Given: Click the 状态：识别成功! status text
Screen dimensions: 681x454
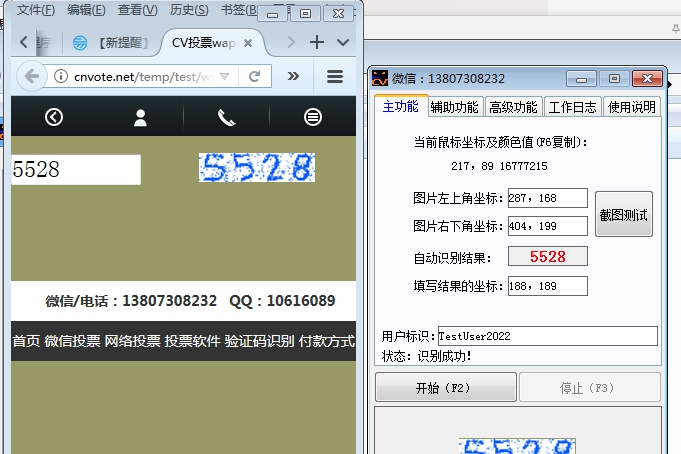Looking at the screenshot, I should point(426,356).
